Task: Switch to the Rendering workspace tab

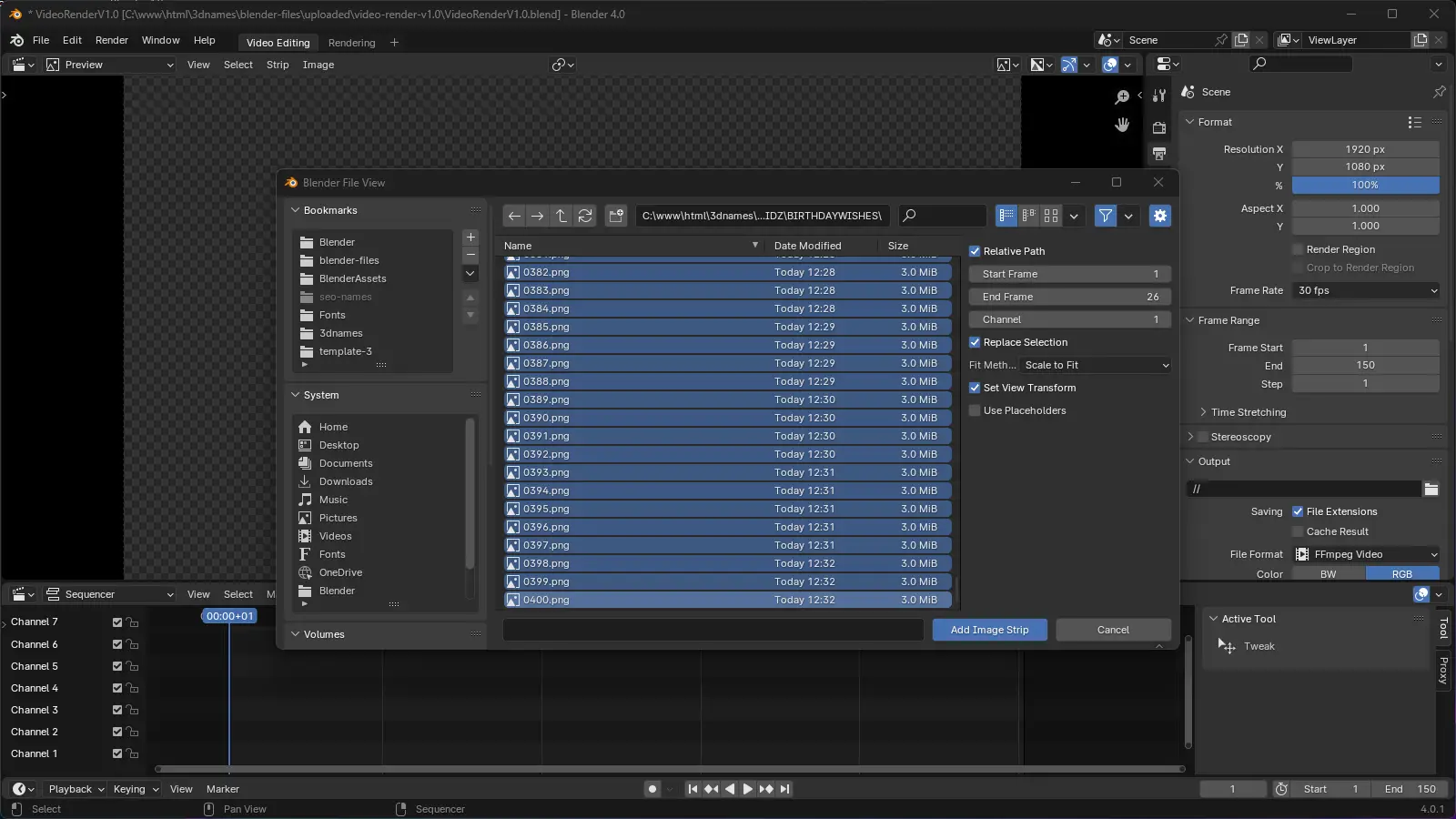Action: [x=351, y=43]
